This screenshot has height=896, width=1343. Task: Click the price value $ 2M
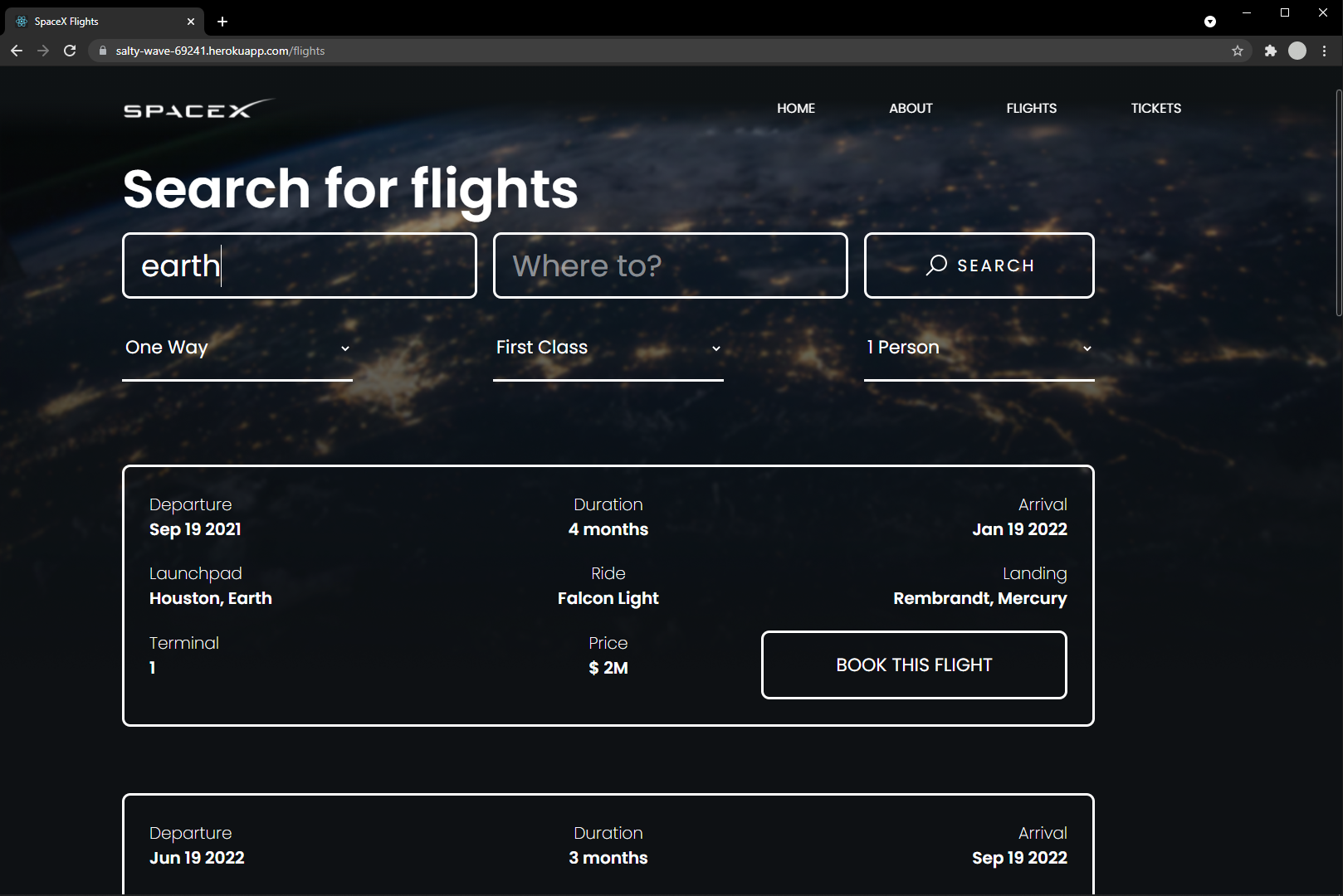608,668
